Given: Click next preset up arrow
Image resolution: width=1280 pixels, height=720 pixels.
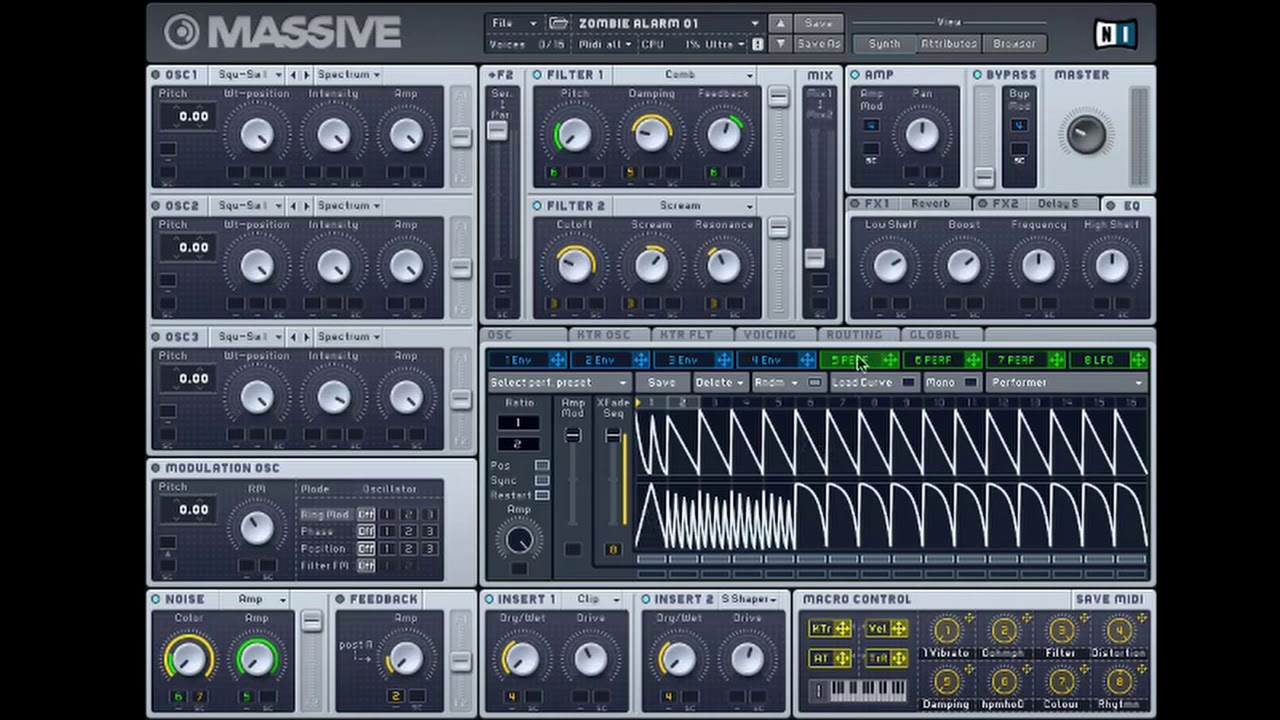Looking at the screenshot, I should coord(781,23).
